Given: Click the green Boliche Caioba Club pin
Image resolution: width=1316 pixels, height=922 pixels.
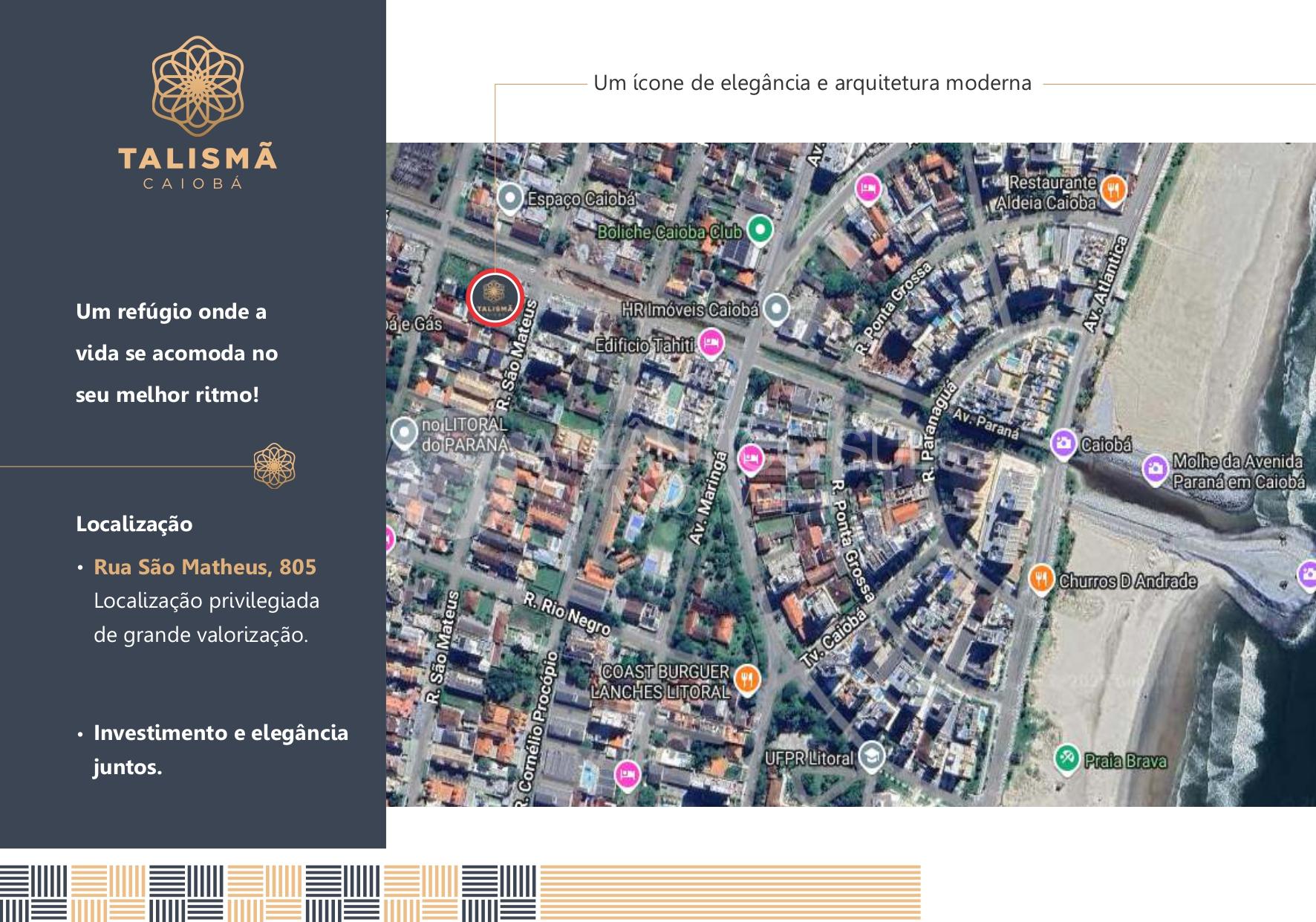Looking at the screenshot, I should click(x=759, y=229).
